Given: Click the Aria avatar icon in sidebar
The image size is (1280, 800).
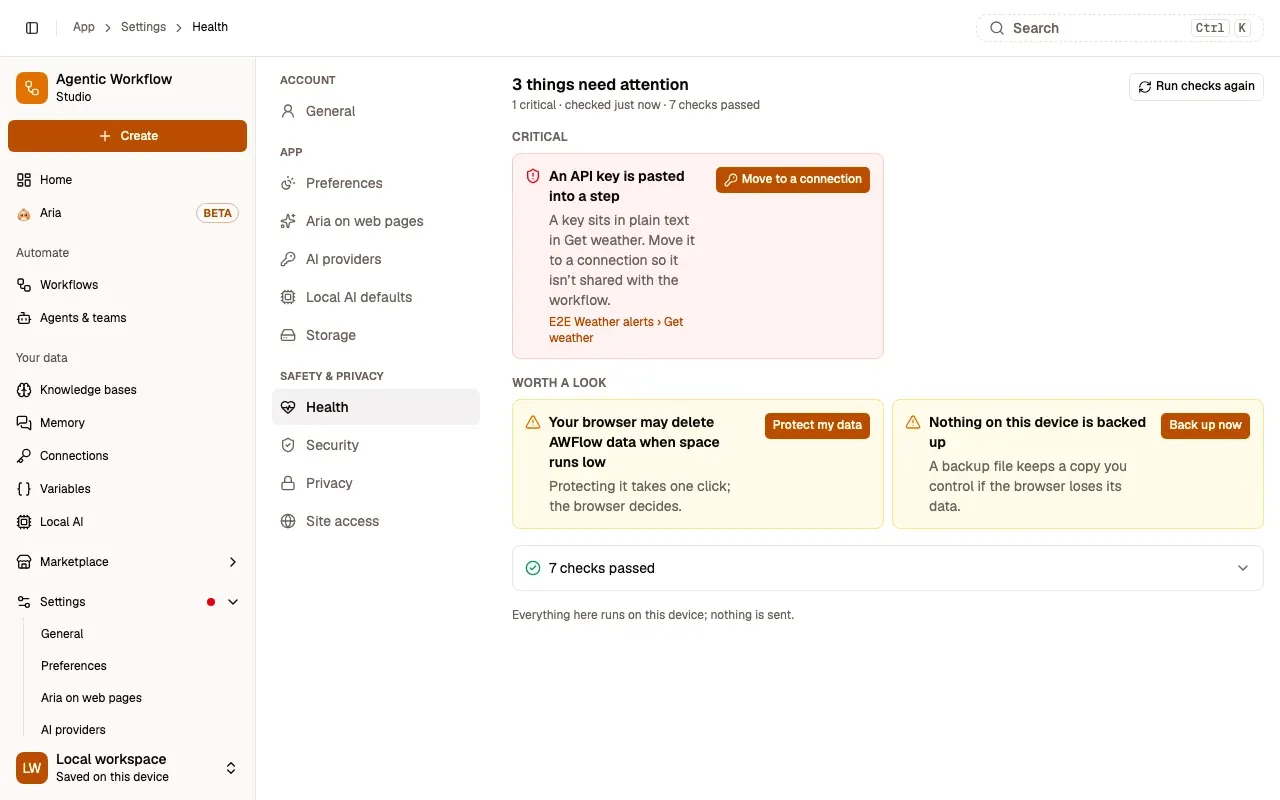Looking at the screenshot, I should click(24, 213).
